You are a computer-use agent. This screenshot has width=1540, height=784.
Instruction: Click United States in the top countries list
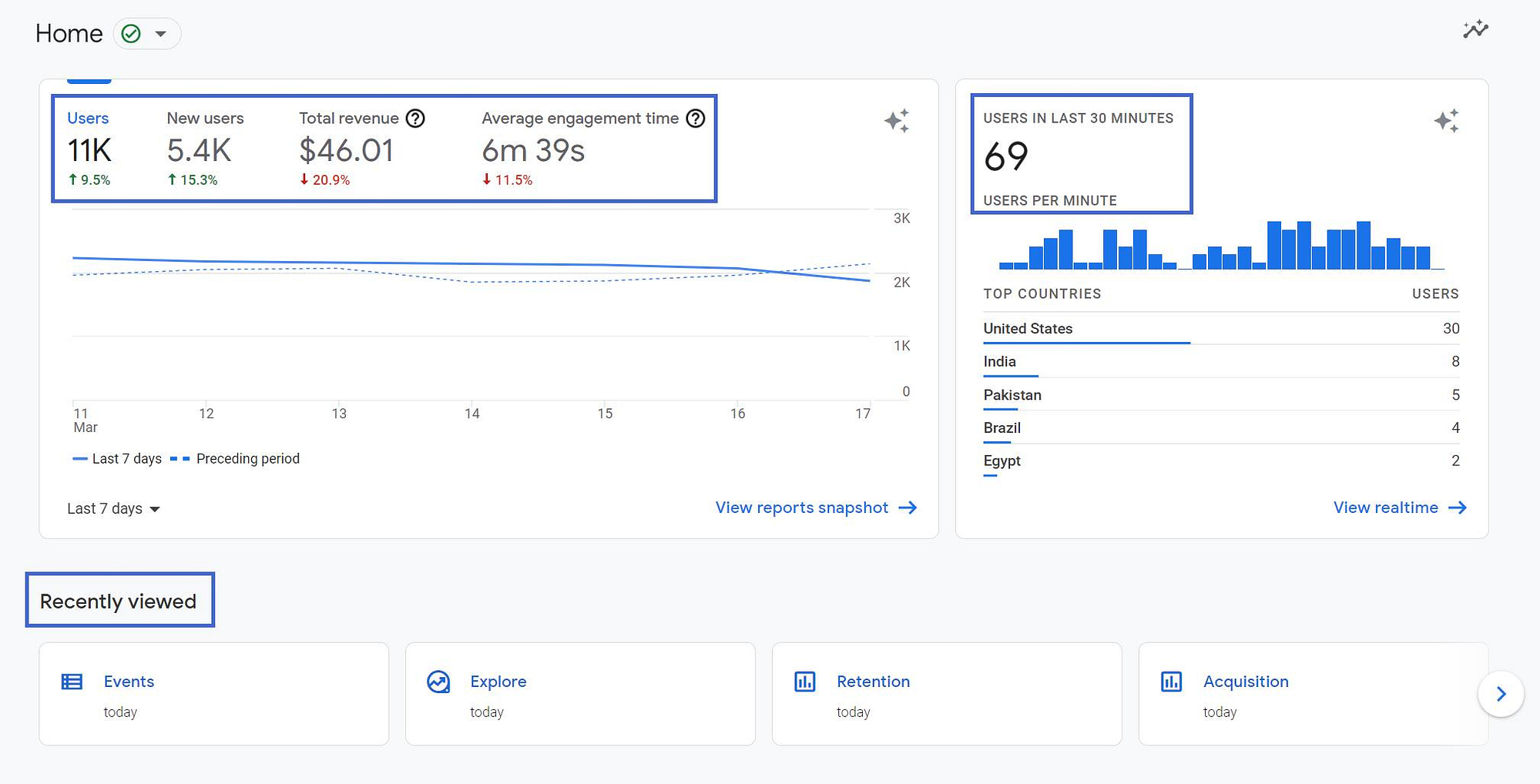tap(1028, 328)
